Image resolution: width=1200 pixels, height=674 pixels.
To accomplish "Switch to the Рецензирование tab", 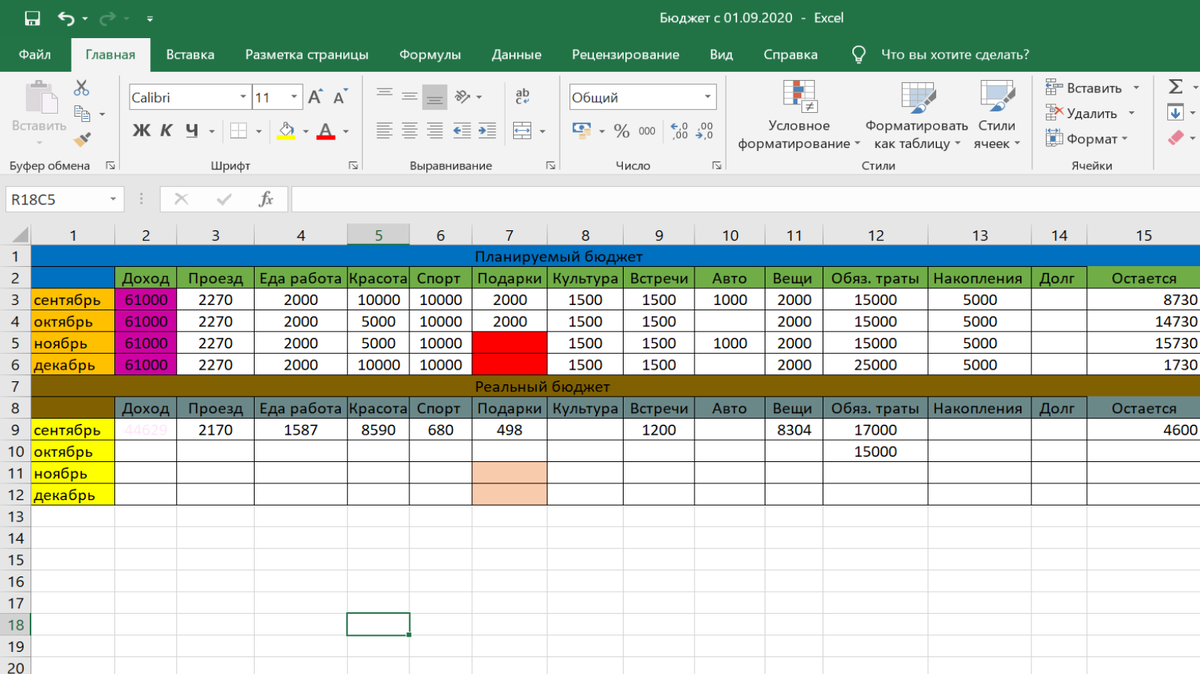I will coord(626,54).
